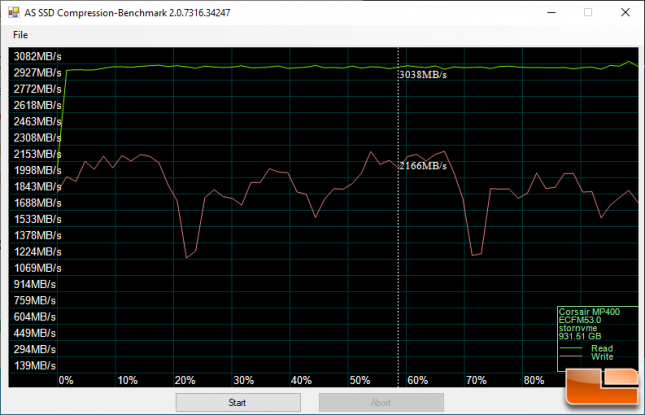This screenshot has height=415, width=645.
Task: Click the 40% compression axis label
Action: [x=302, y=380]
